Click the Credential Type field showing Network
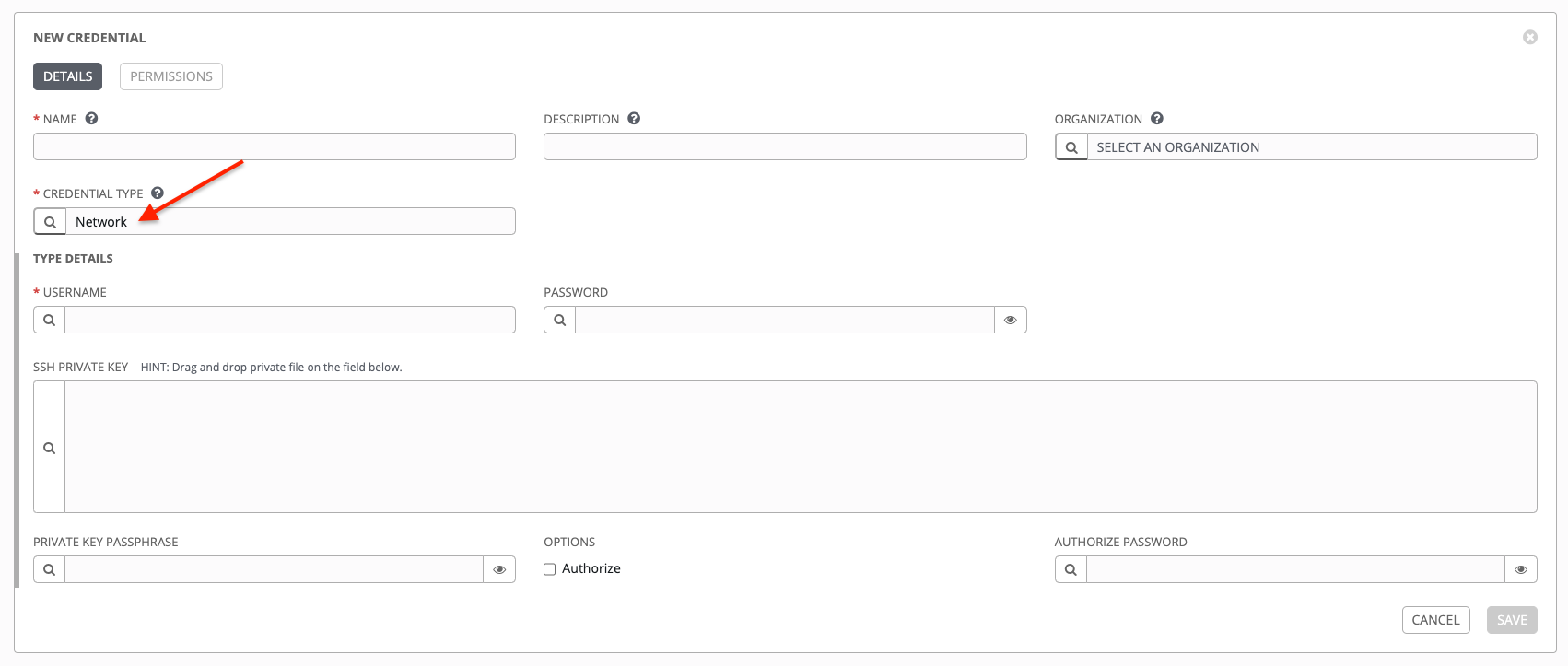This screenshot has width=1568, height=666. pyautogui.click(x=290, y=222)
